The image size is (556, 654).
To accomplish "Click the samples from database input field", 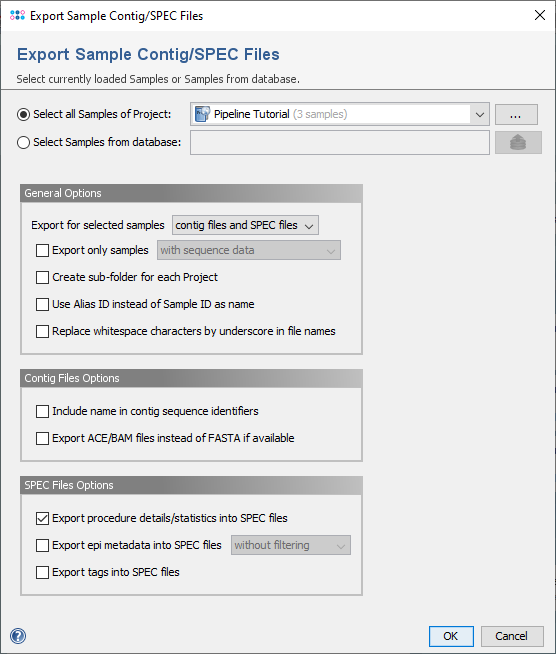I will pos(340,143).
